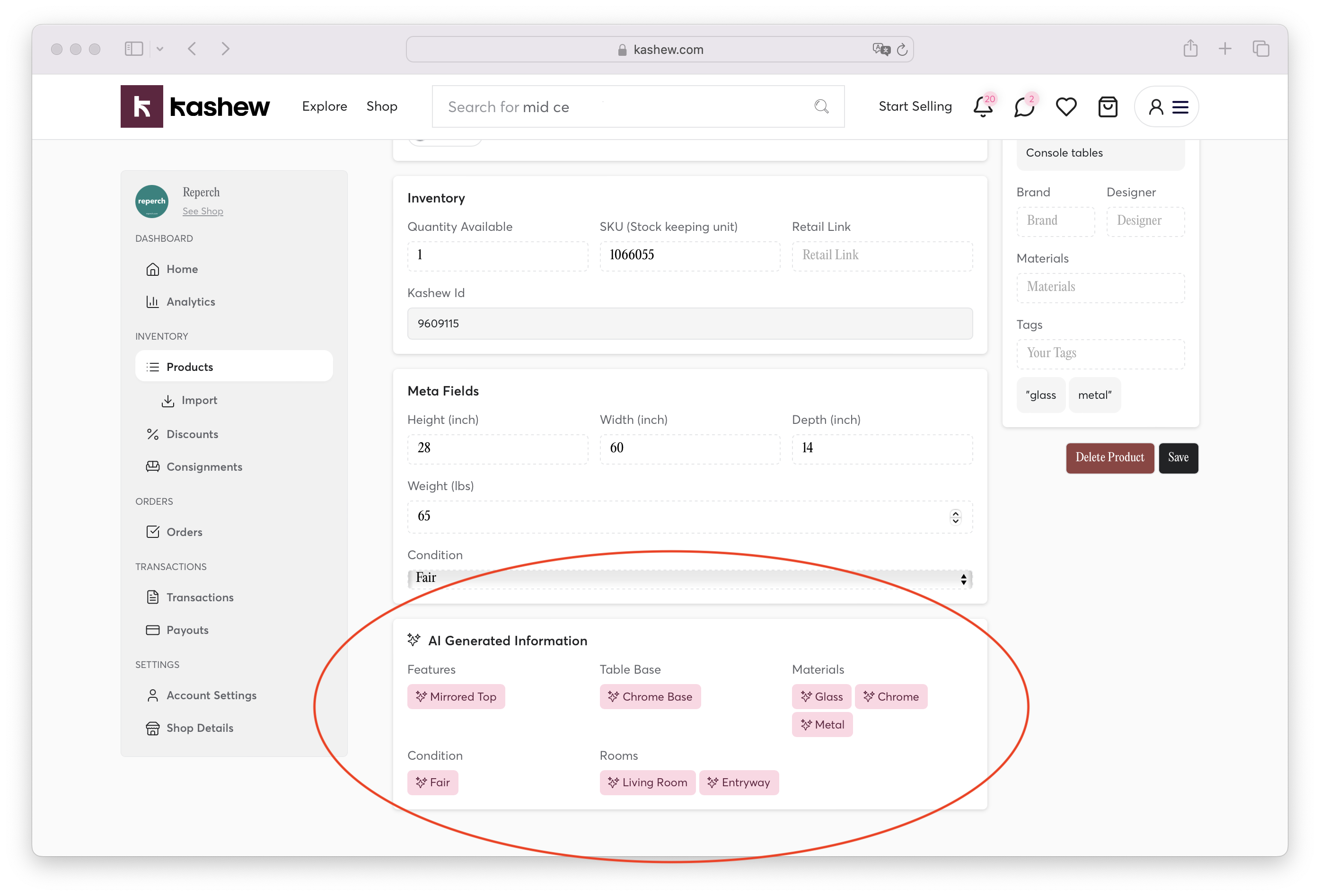Viewport: 1320px width, 896px height.
Task: Go to Discounts in the sidebar
Action: (x=192, y=434)
